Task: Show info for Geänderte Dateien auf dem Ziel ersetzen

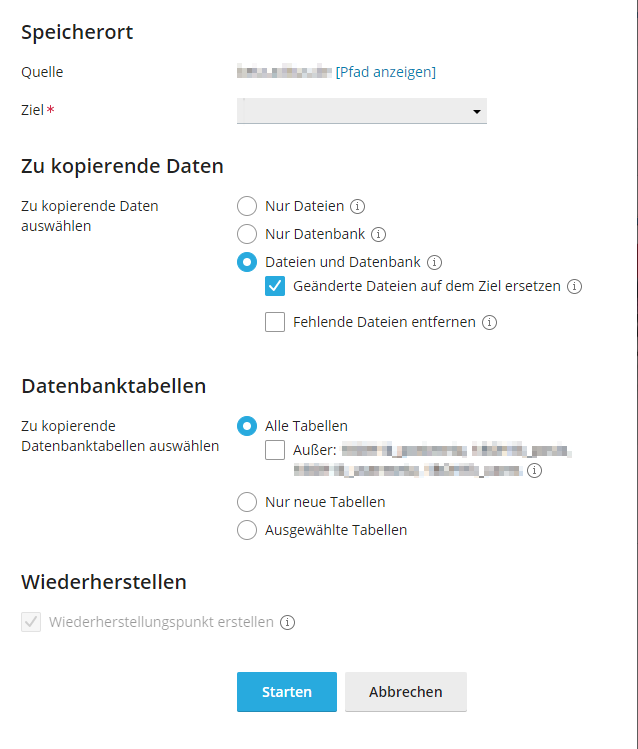Action: pyautogui.click(x=574, y=287)
